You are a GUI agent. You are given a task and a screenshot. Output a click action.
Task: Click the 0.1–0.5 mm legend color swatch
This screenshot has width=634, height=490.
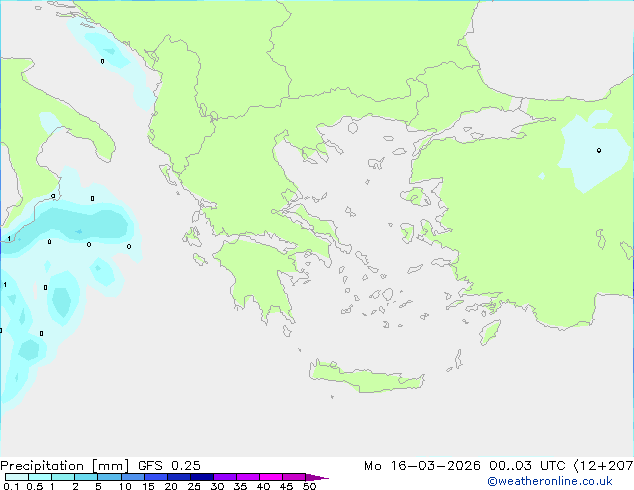17,477
